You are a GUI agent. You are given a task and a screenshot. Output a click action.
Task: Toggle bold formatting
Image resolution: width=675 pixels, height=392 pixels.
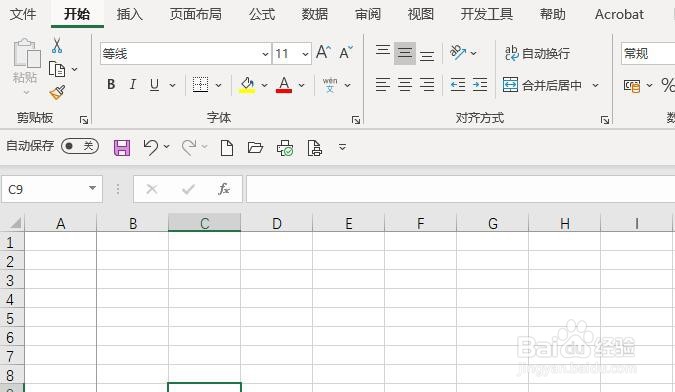(111, 84)
